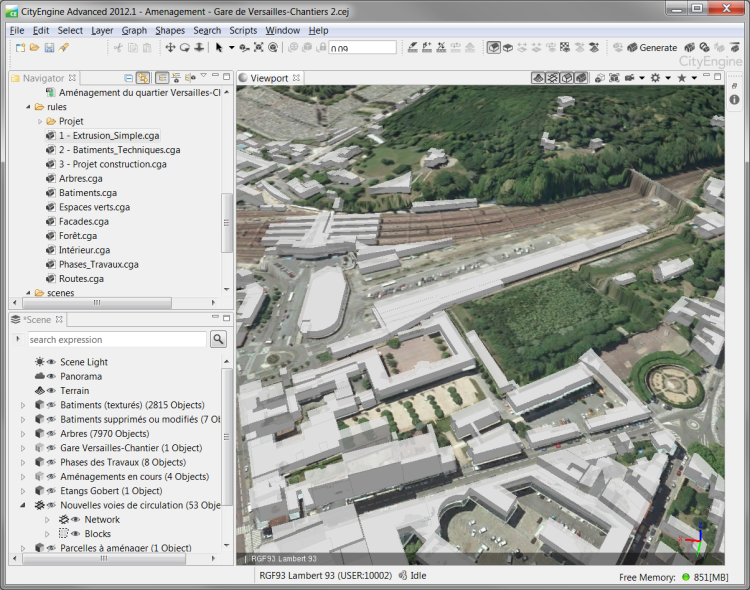Toggle Terrain visibility icon in Viewport toolbar
Viewport: 750px width, 590px height.
[x=538, y=78]
